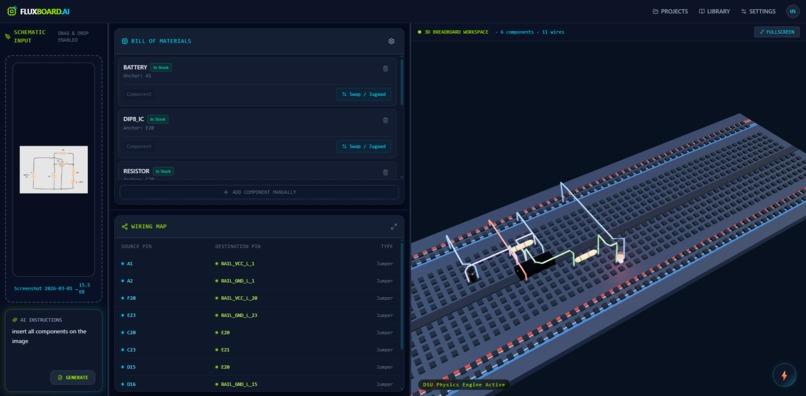Viewport: 806px width, 396px height.
Task: Click the AI instructions text field
Action: click(53, 347)
